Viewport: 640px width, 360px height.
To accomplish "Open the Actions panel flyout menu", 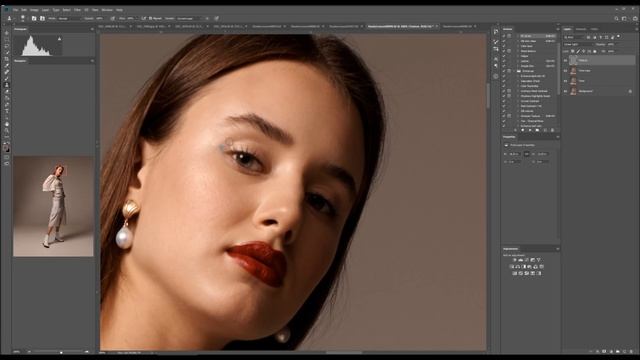I will pyautogui.click(x=557, y=29).
